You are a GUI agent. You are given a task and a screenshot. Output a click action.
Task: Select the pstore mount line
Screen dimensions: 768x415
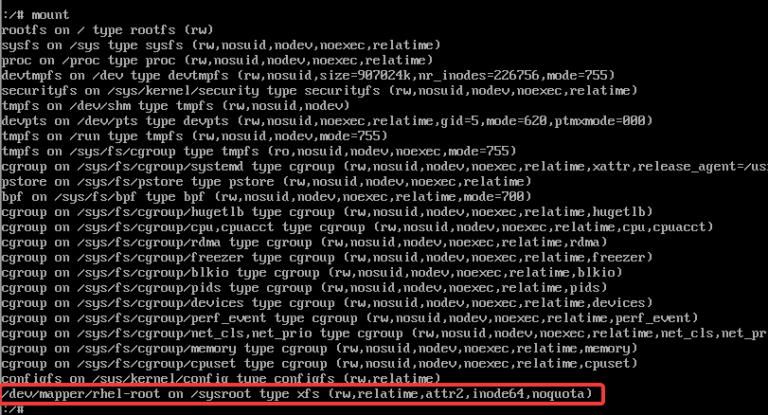pos(266,182)
